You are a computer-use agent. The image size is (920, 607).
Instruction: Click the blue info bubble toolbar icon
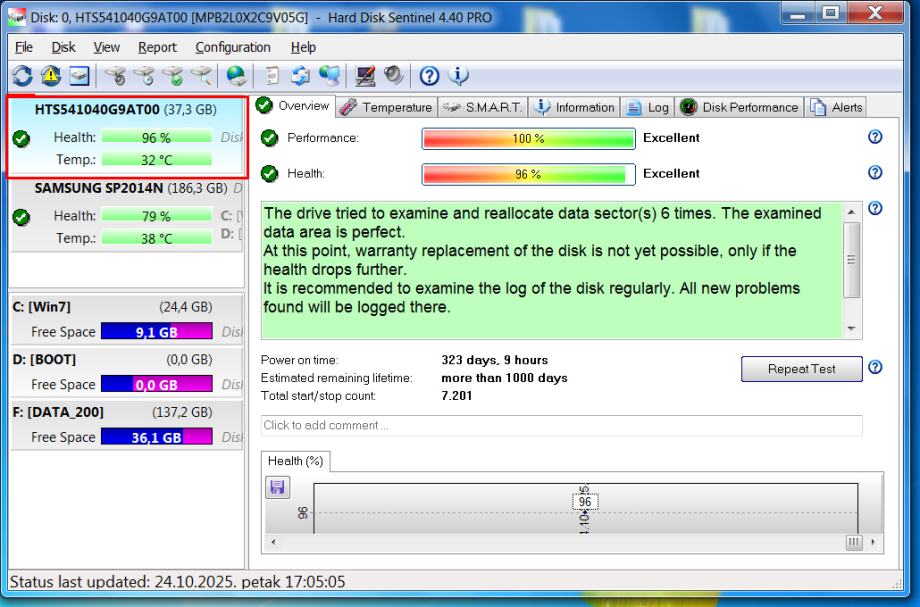pyautogui.click(x=458, y=75)
